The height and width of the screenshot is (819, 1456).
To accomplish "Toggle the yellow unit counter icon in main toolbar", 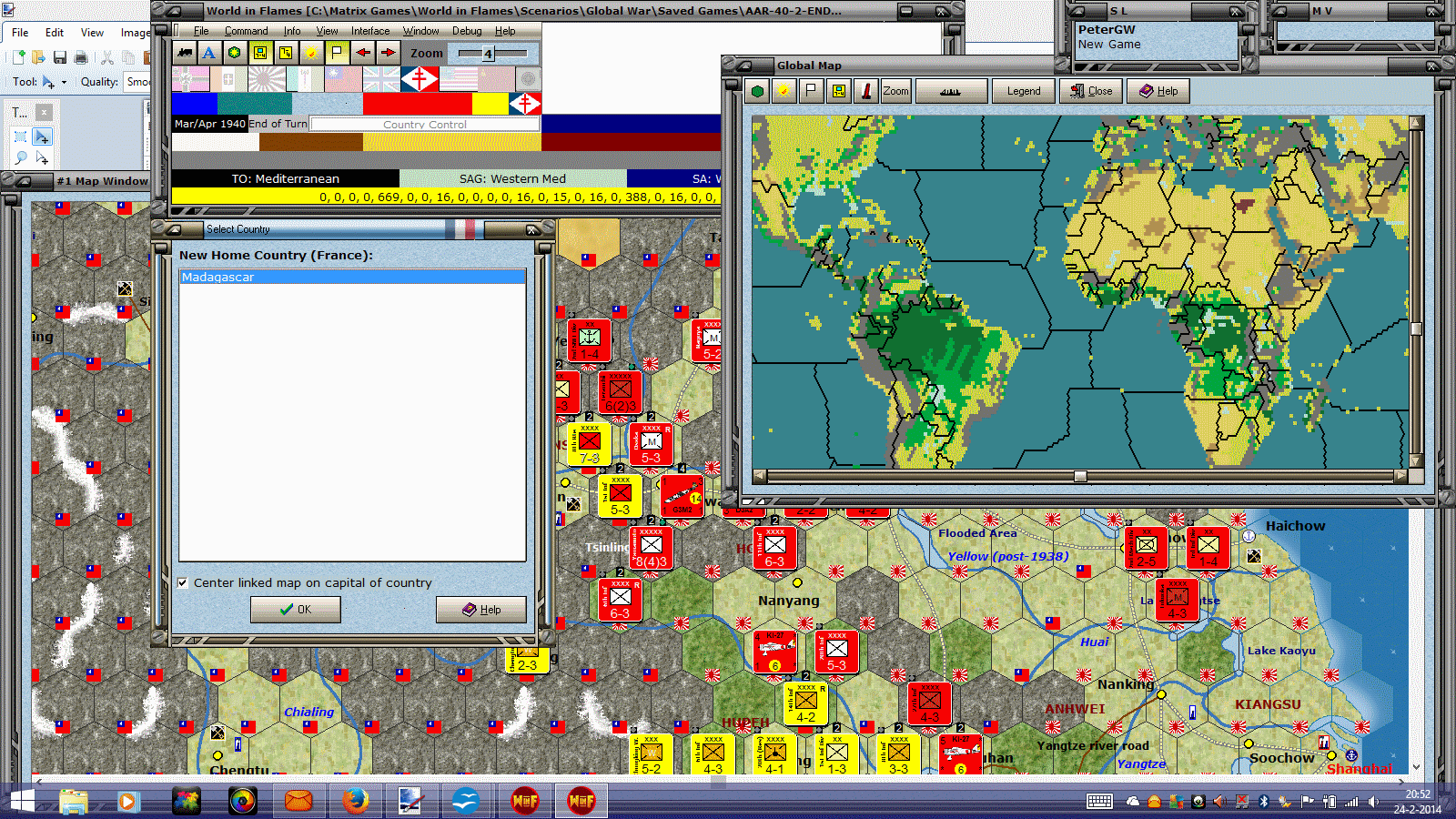I will (260, 53).
